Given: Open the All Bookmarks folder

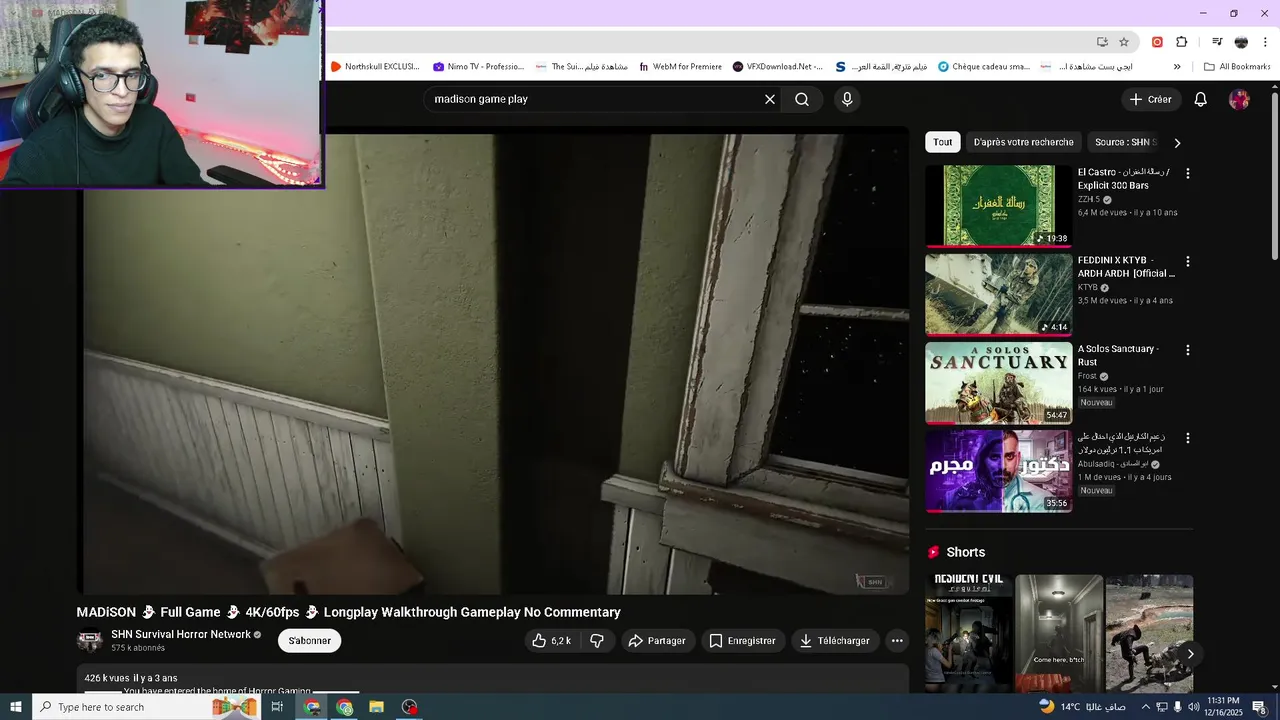Looking at the screenshot, I should [1237, 67].
